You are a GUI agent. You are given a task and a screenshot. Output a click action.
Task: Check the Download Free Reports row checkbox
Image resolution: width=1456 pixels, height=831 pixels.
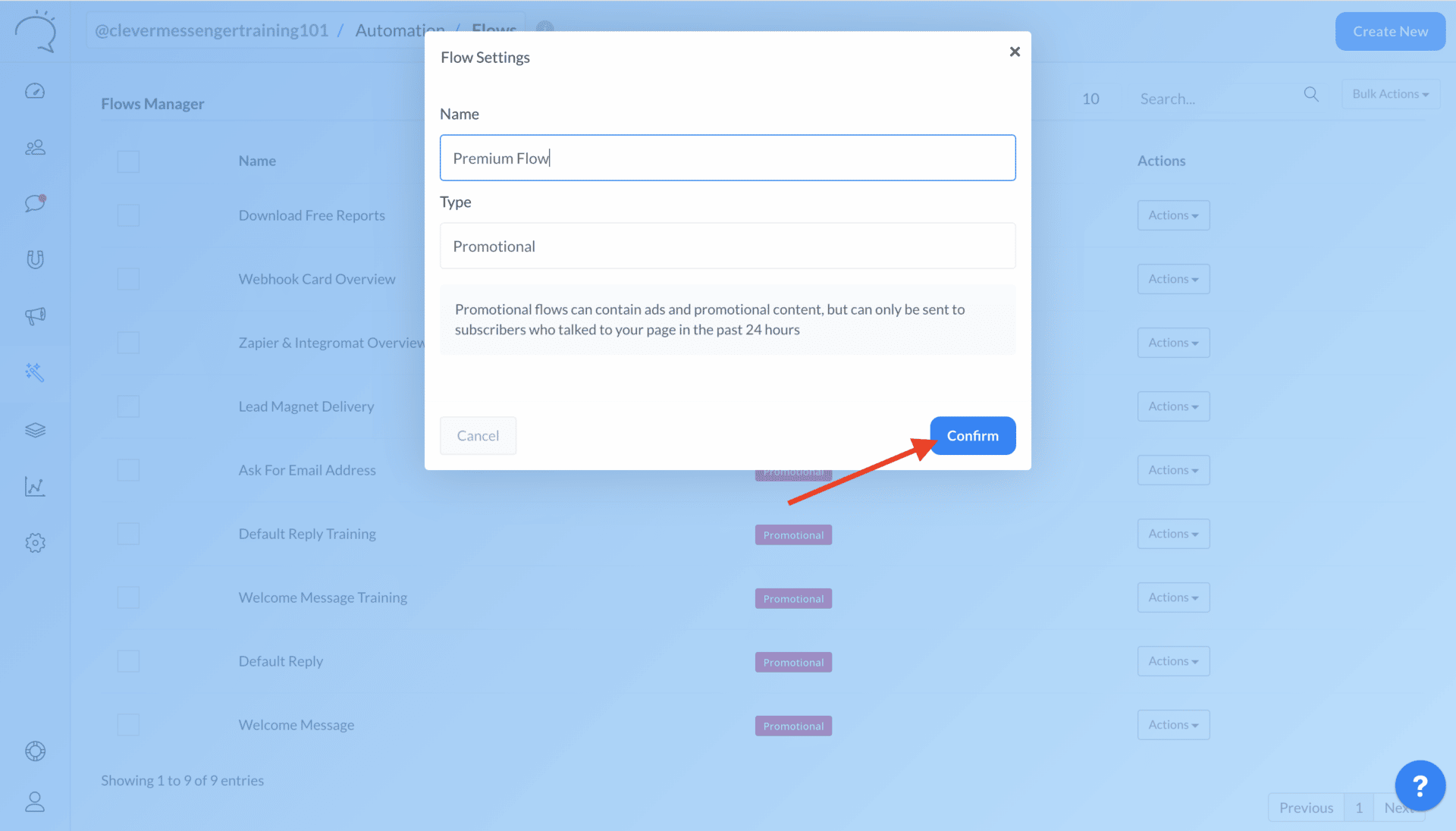click(x=128, y=215)
